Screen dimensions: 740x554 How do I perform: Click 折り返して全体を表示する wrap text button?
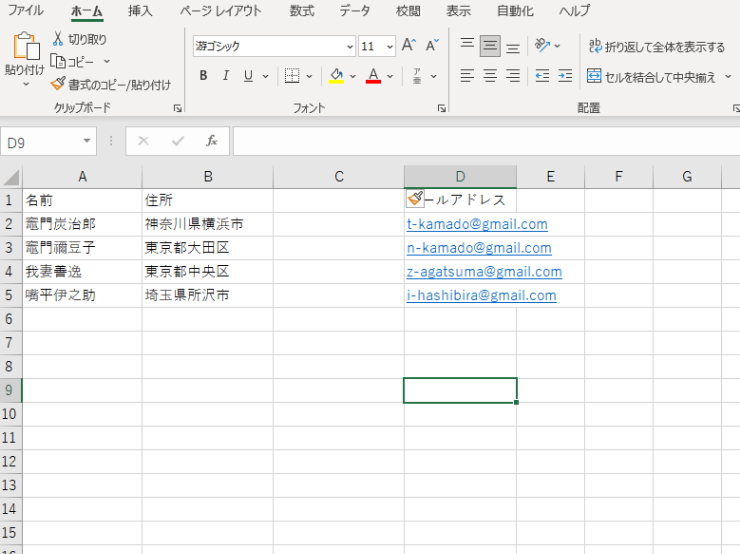[656, 47]
